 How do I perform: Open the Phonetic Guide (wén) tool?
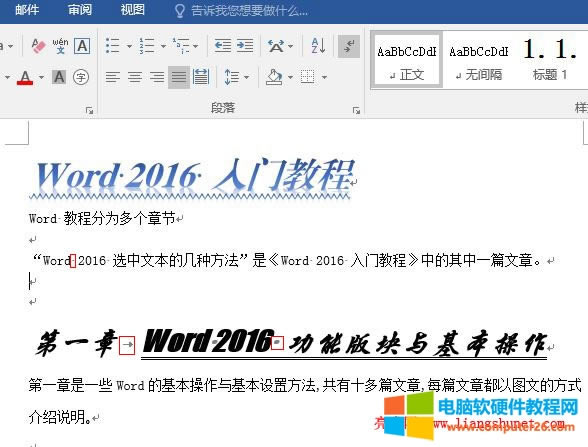point(60,46)
